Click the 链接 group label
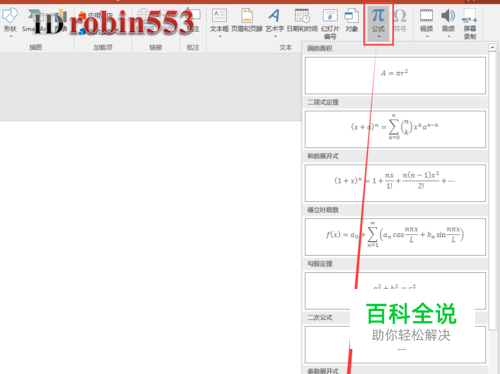This screenshot has height=374, width=500. tap(156, 47)
